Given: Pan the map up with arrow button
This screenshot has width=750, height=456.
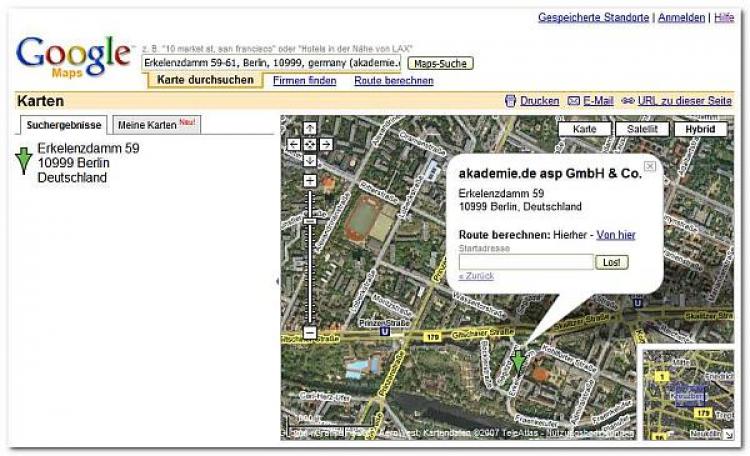Looking at the screenshot, I should coord(310,129).
